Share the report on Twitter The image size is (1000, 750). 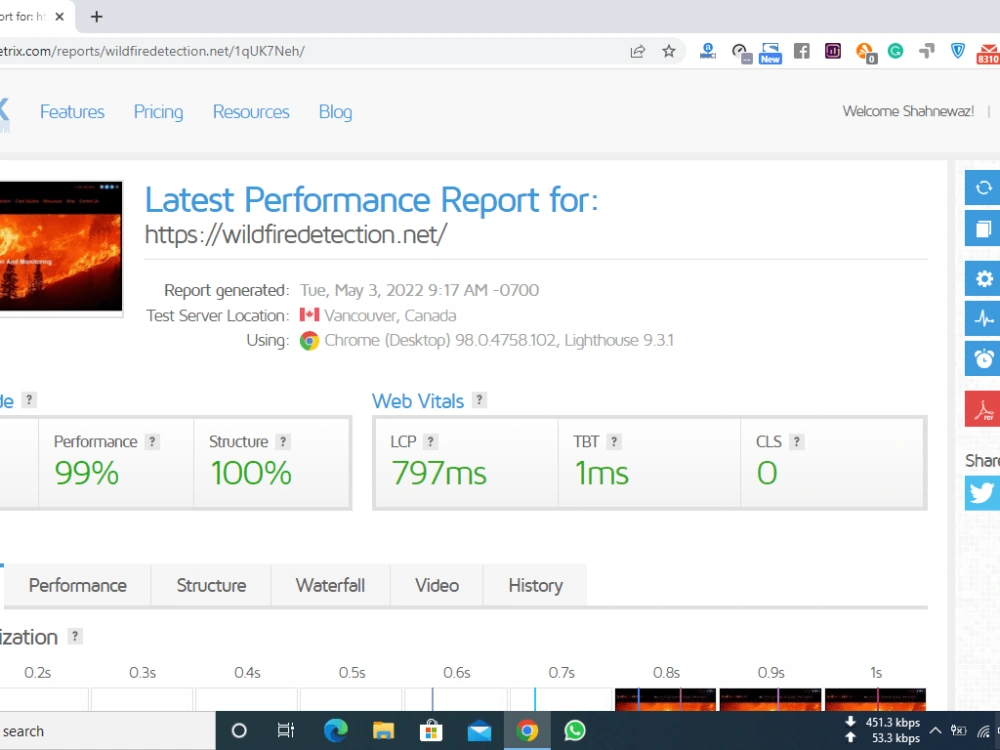[x=983, y=493]
